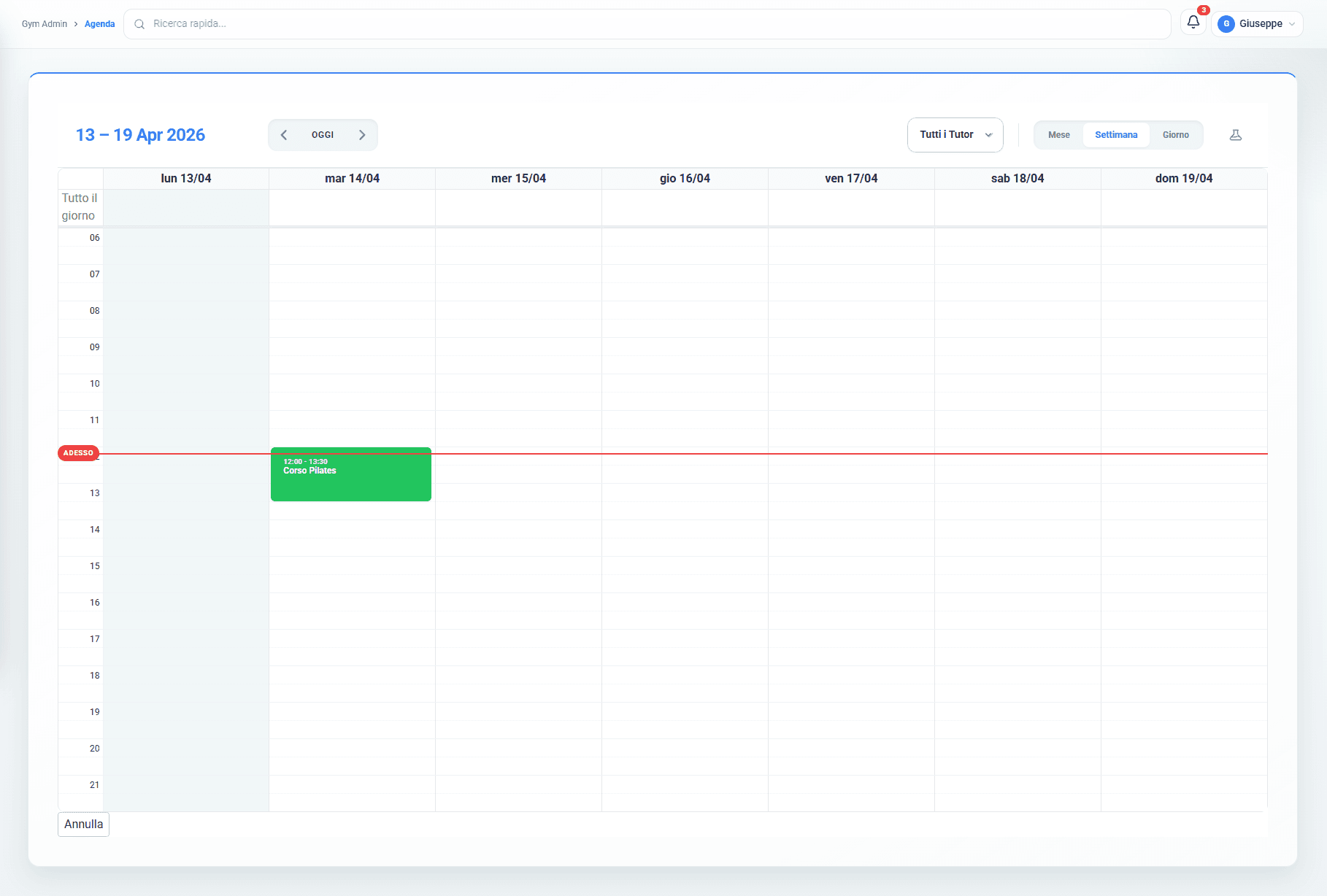The height and width of the screenshot is (896, 1327).
Task: Click the 13 – 19 Apr 2026 title
Action: (140, 135)
